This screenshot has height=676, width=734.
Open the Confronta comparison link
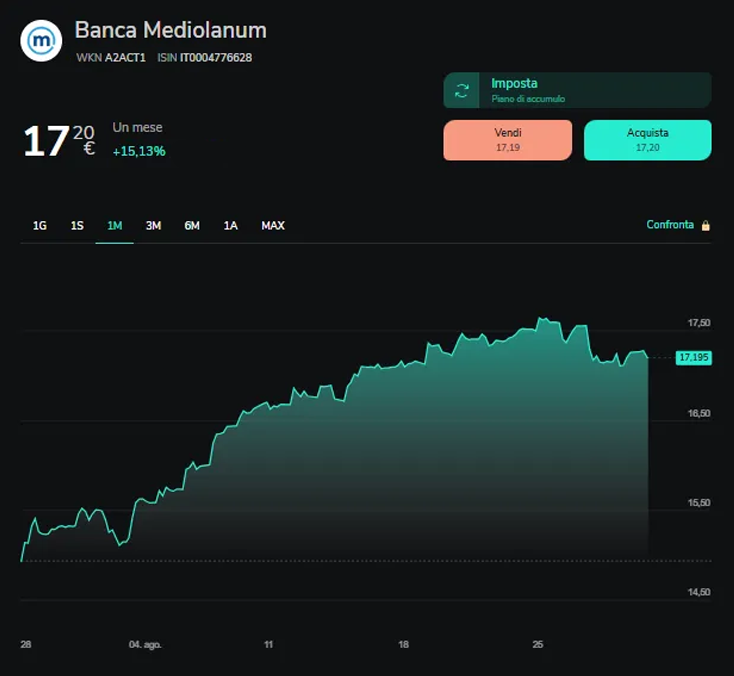pyautogui.click(x=670, y=225)
